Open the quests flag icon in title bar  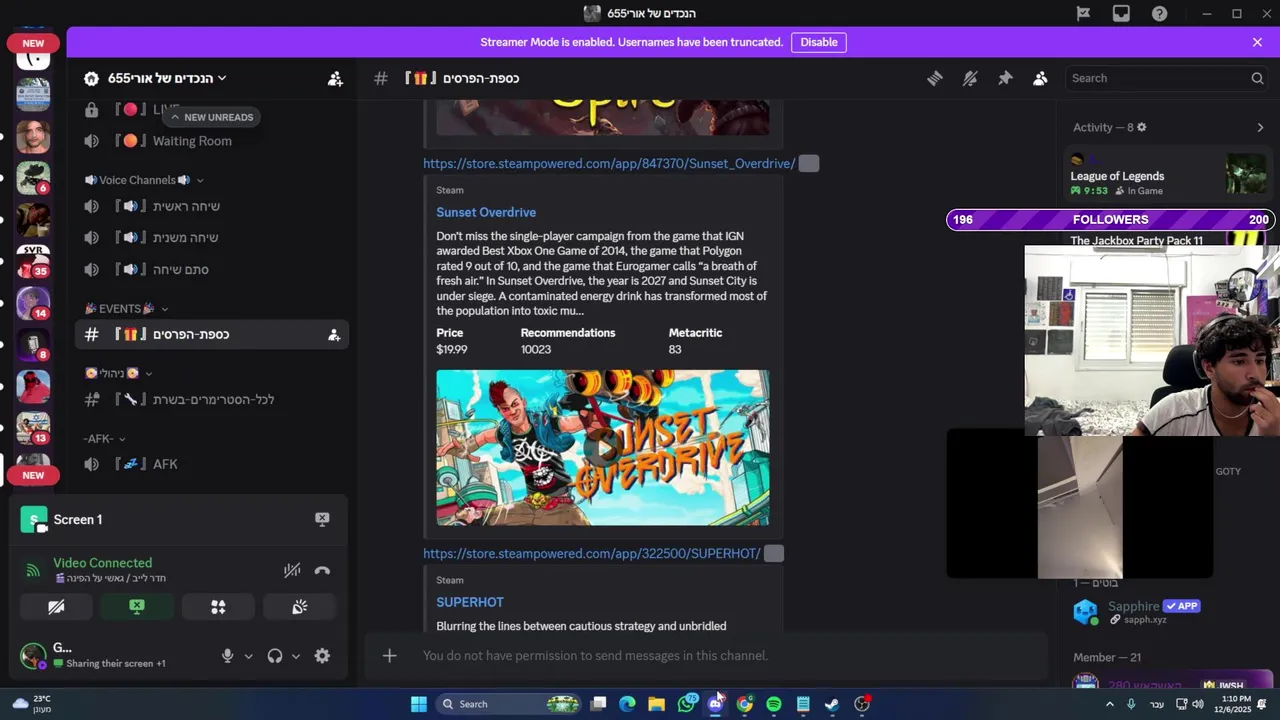1083,13
